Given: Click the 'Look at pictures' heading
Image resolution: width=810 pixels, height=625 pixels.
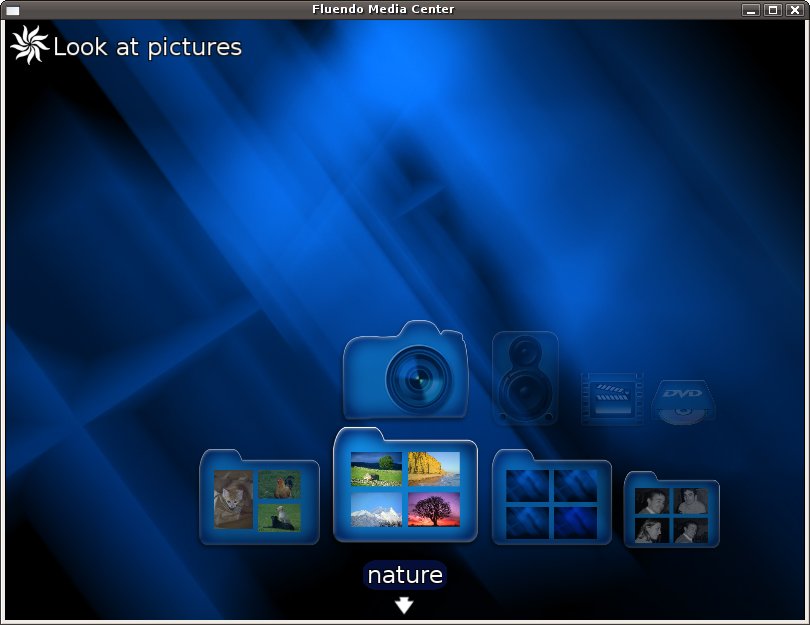Looking at the screenshot, I should pos(148,48).
